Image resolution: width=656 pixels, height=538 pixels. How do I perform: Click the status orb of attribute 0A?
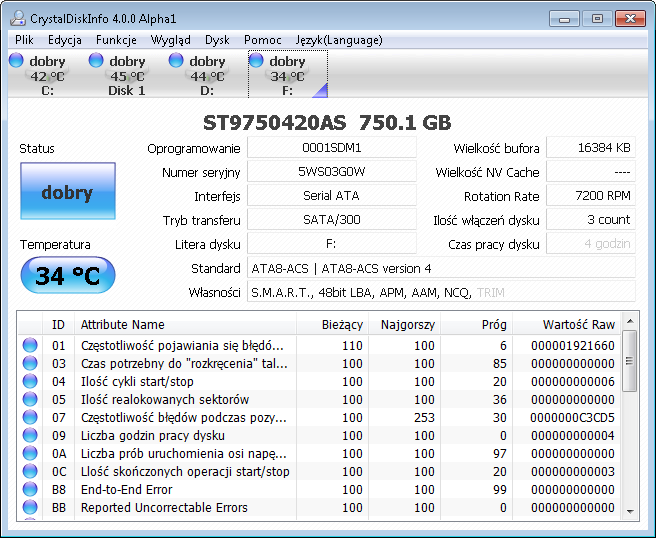30,453
